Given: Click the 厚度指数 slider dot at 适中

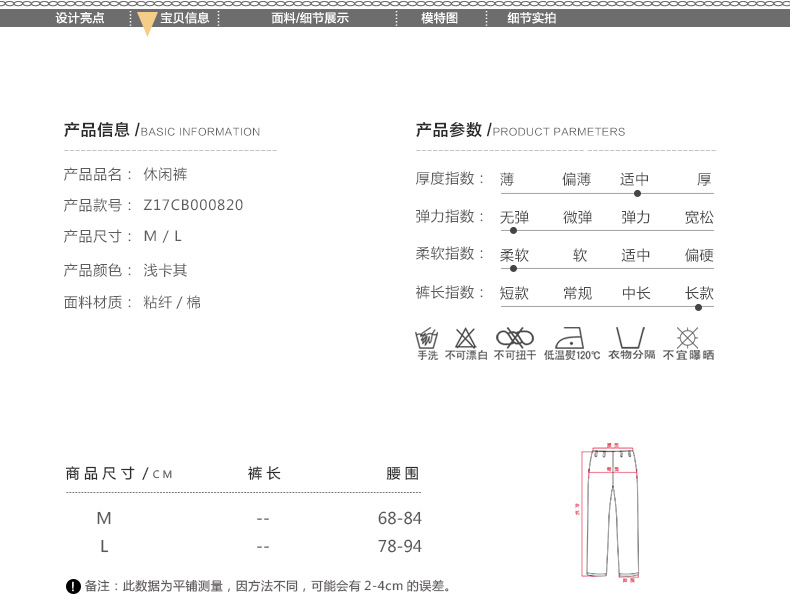Looking at the screenshot, I should tap(637, 193).
